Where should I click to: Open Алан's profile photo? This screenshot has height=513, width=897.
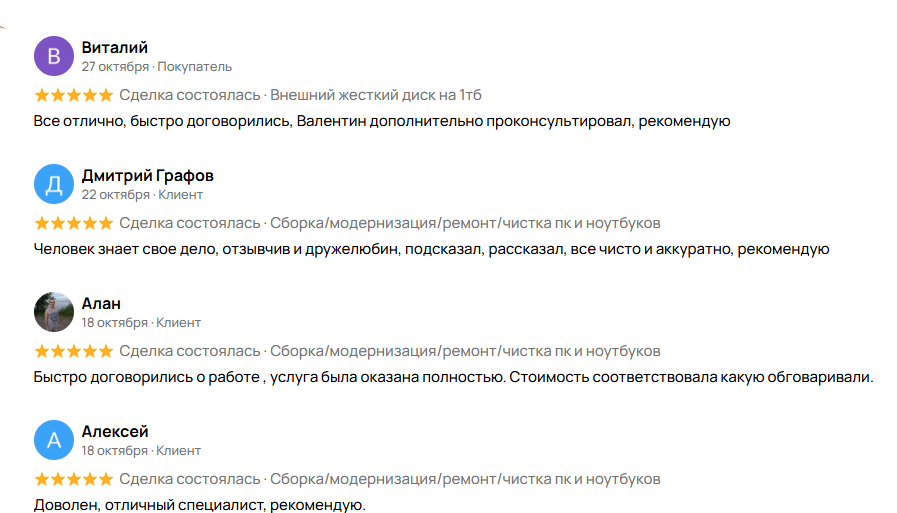(x=54, y=312)
